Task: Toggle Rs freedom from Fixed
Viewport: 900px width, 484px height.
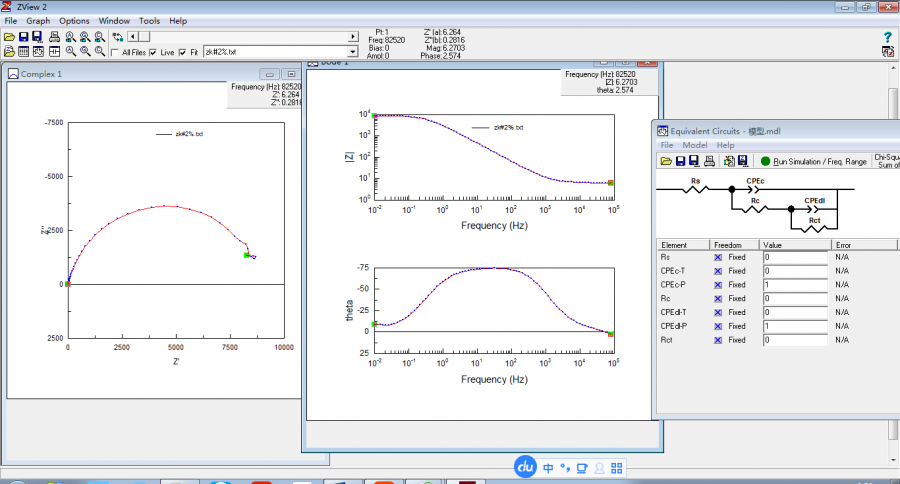Action: pyautogui.click(x=718, y=257)
